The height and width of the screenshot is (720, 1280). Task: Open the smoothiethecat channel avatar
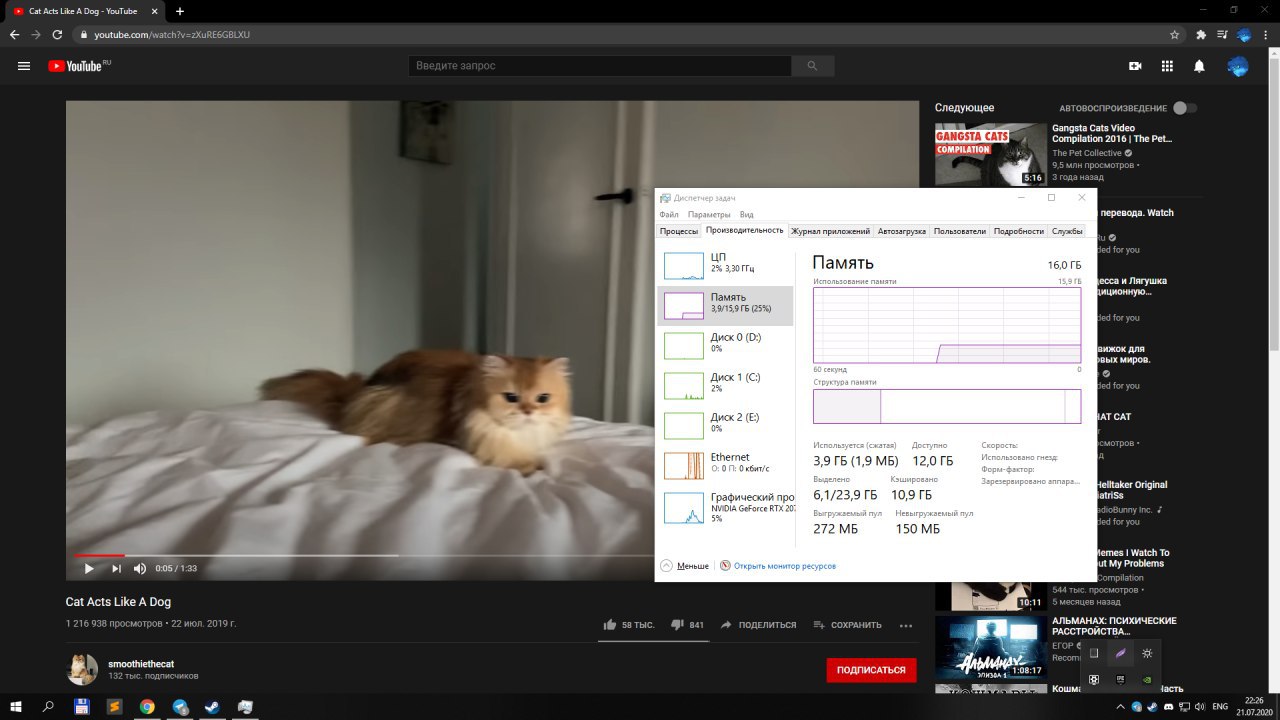[82, 670]
